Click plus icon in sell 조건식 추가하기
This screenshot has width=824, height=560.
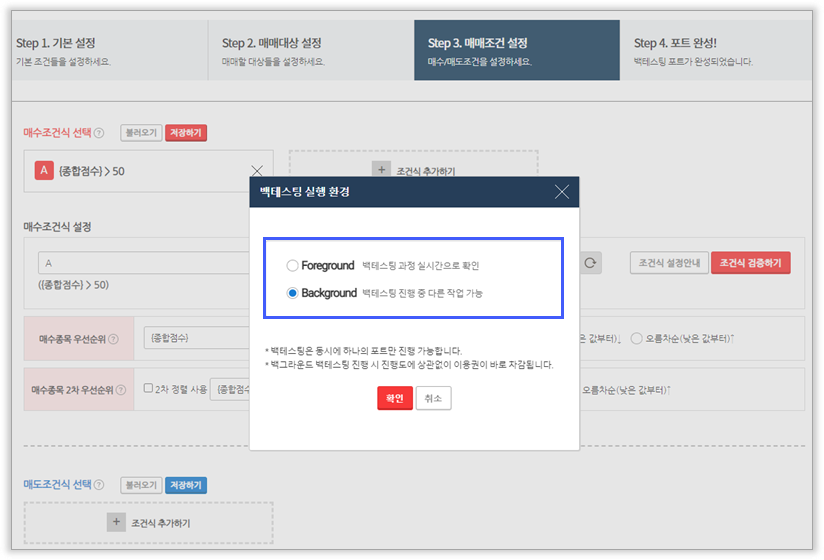click(x=116, y=522)
